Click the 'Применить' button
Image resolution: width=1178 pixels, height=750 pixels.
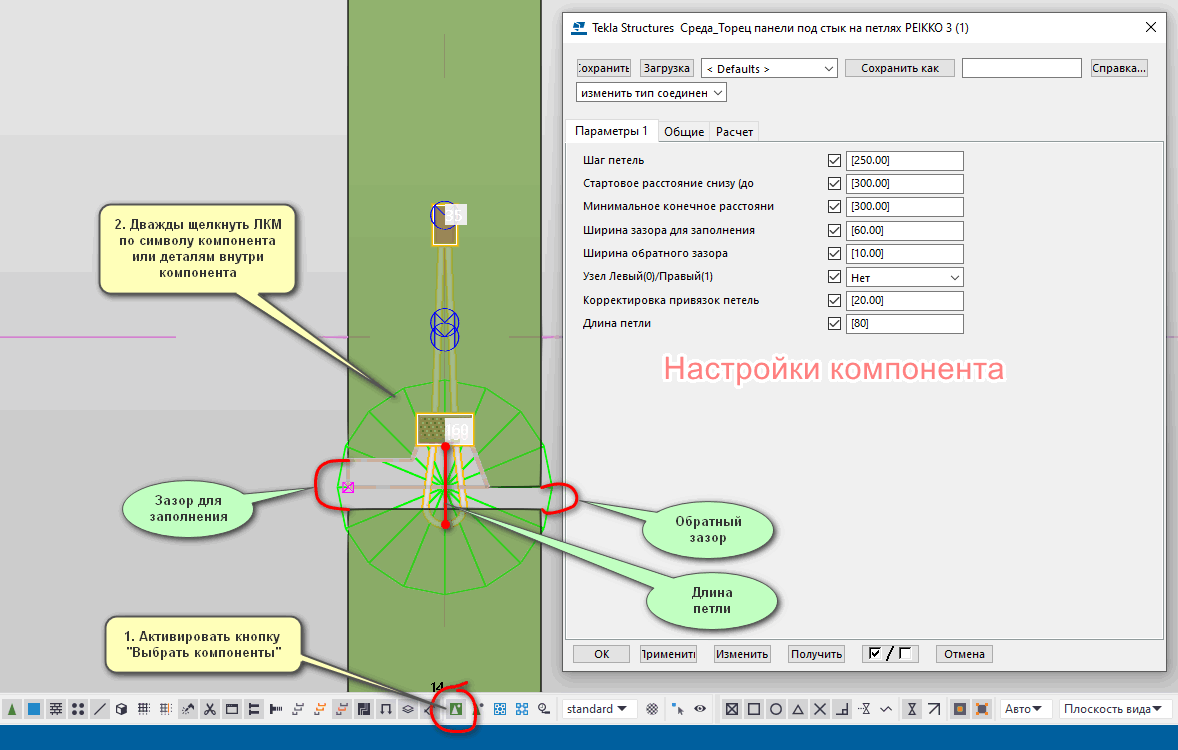[x=668, y=654]
